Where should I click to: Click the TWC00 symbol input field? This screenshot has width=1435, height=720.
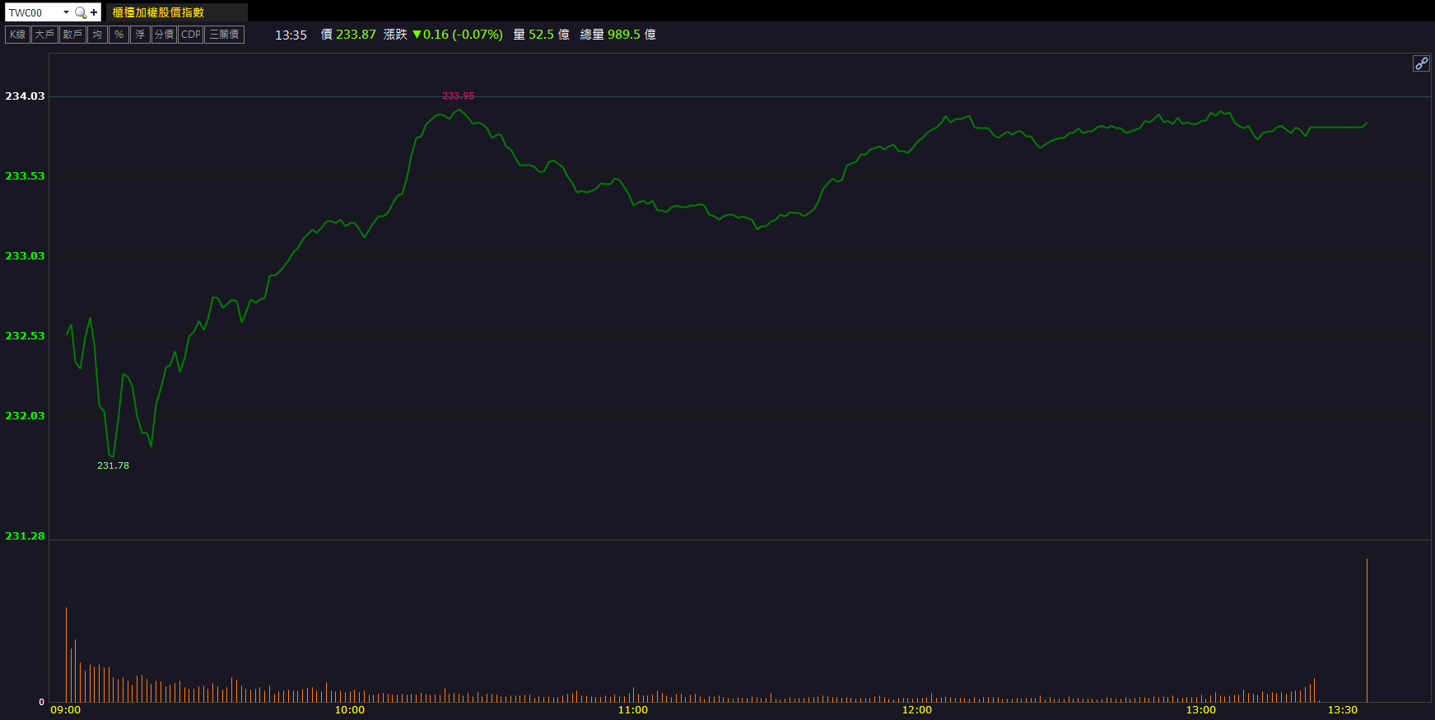34,12
